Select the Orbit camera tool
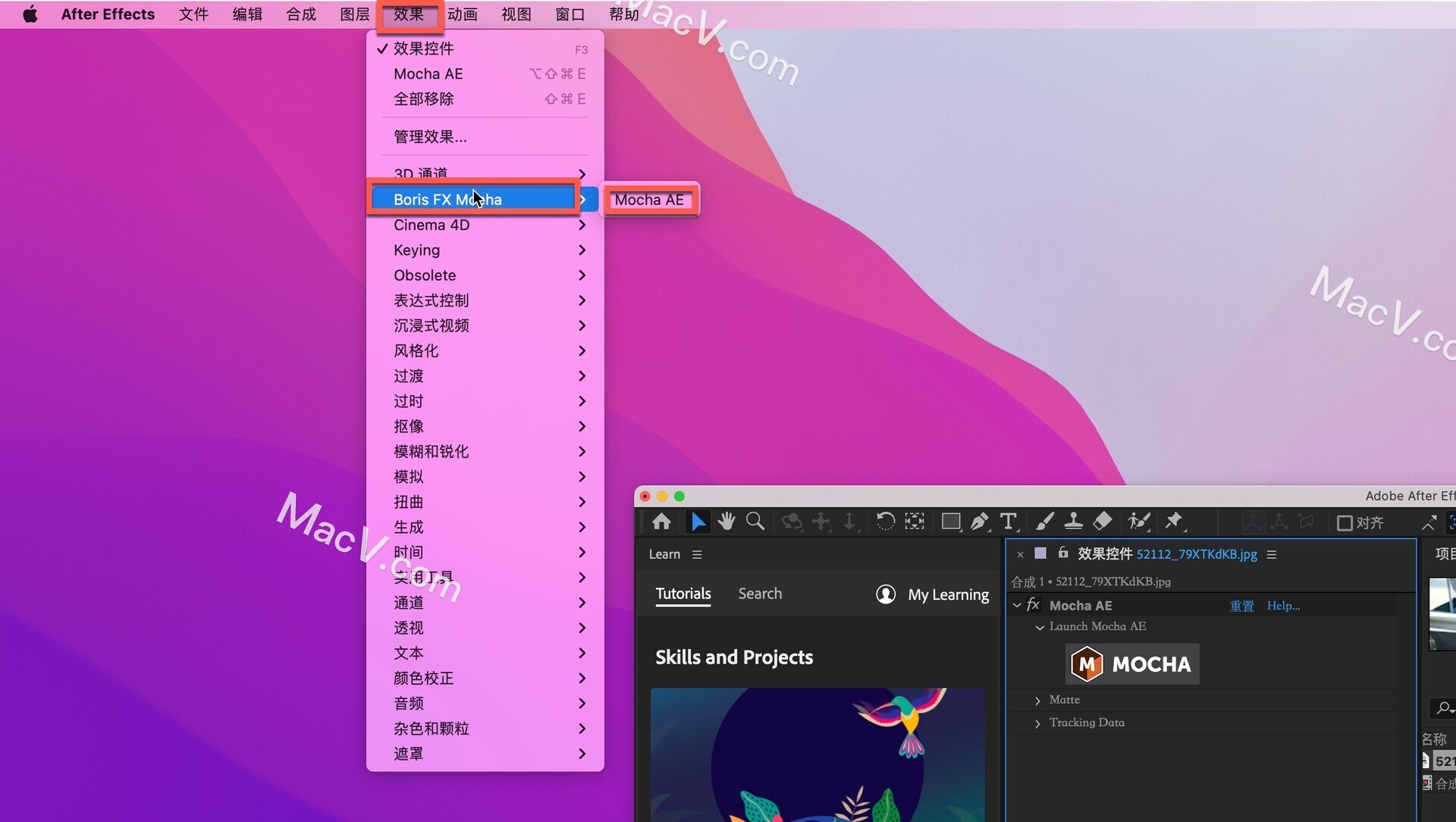Screen dimensions: 1456x822 [x=792, y=522]
